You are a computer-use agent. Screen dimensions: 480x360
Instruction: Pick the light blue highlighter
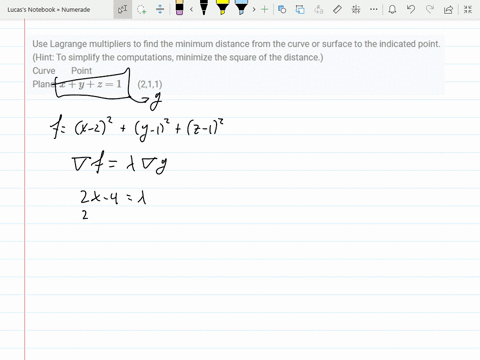[241, 8]
